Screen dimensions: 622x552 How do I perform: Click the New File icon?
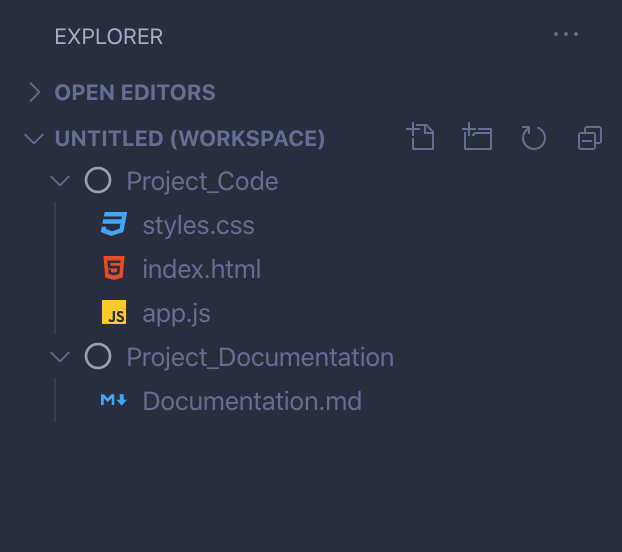pos(420,136)
